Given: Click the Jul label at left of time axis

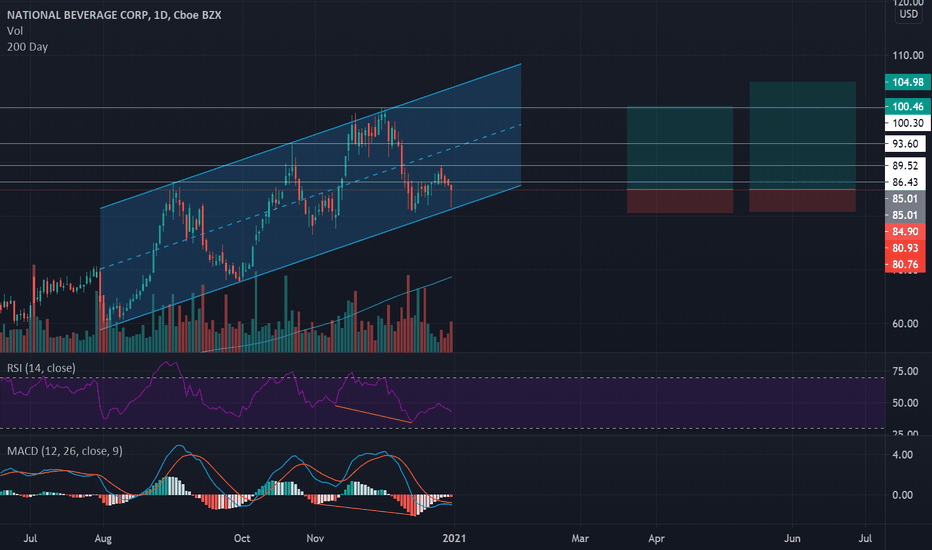Looking at the screenshot, I should [x=30, y=538].
